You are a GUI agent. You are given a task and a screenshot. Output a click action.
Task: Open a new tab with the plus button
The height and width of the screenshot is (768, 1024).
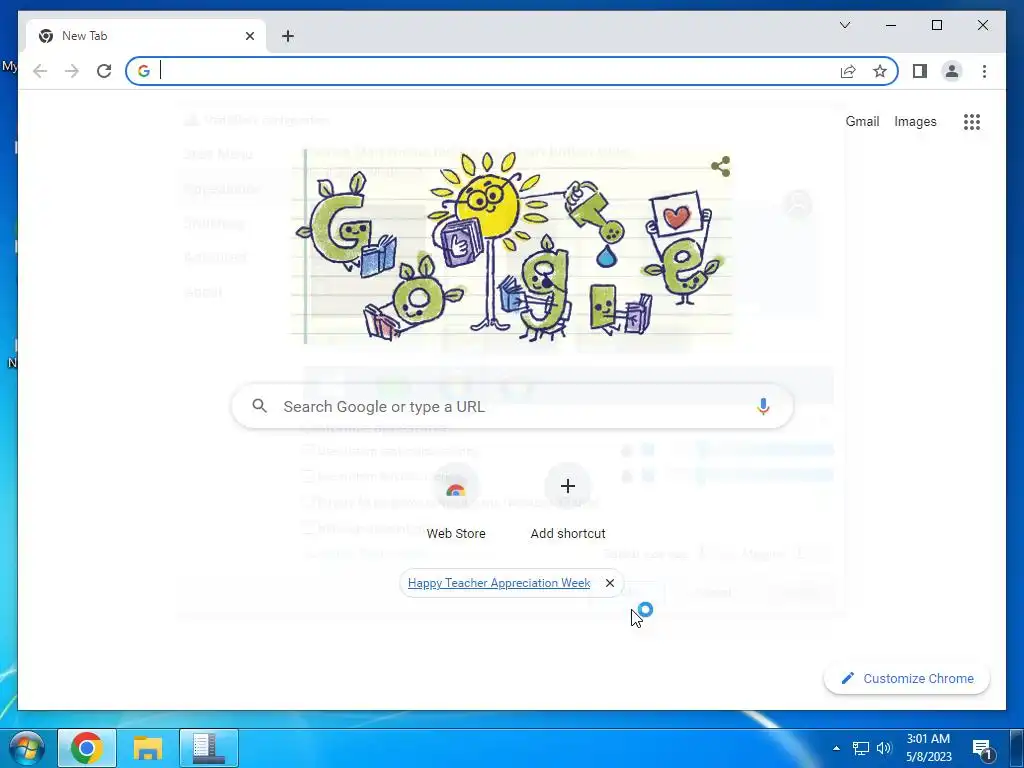pos(287,36)
